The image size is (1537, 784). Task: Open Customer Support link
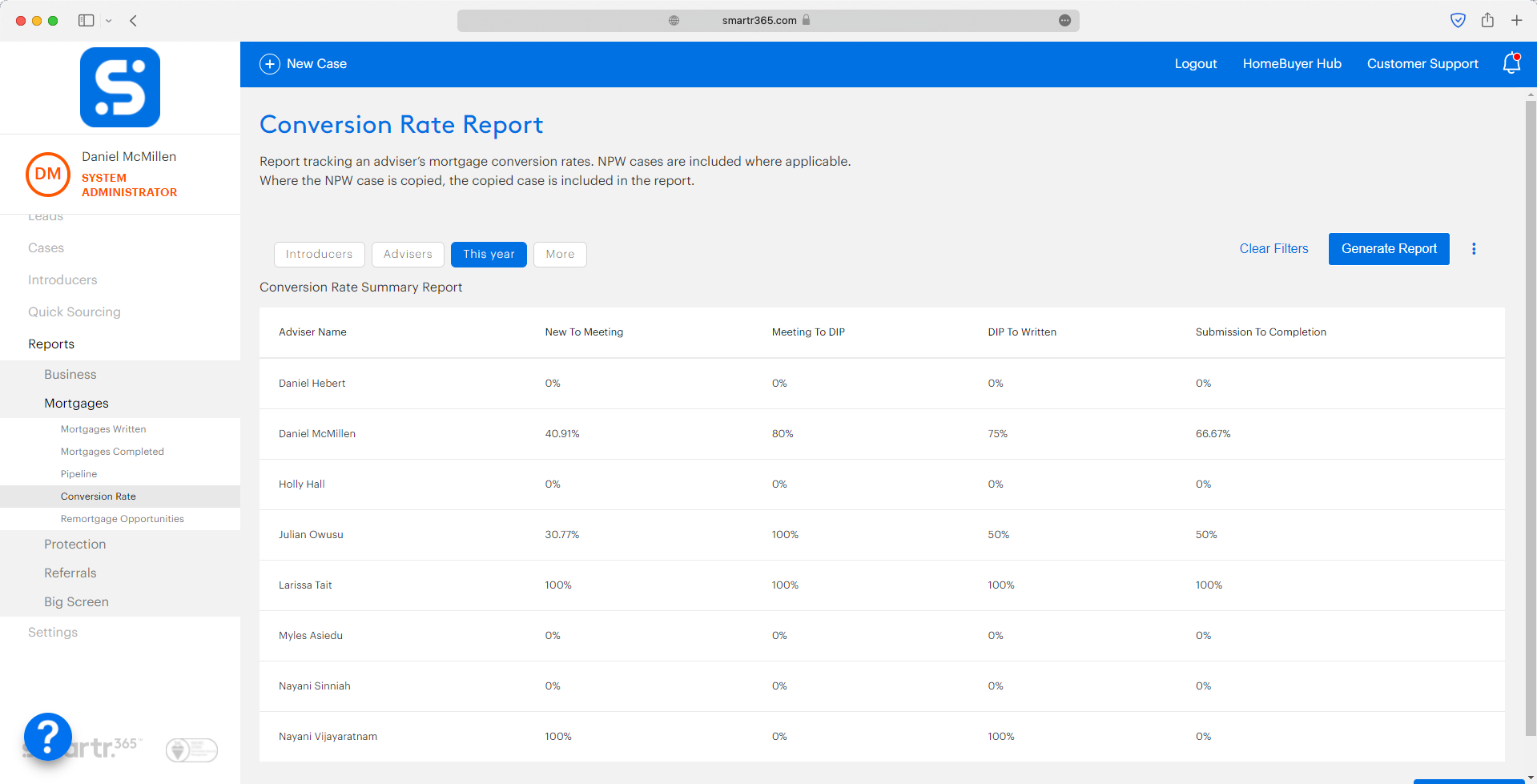click(1422, 64)
